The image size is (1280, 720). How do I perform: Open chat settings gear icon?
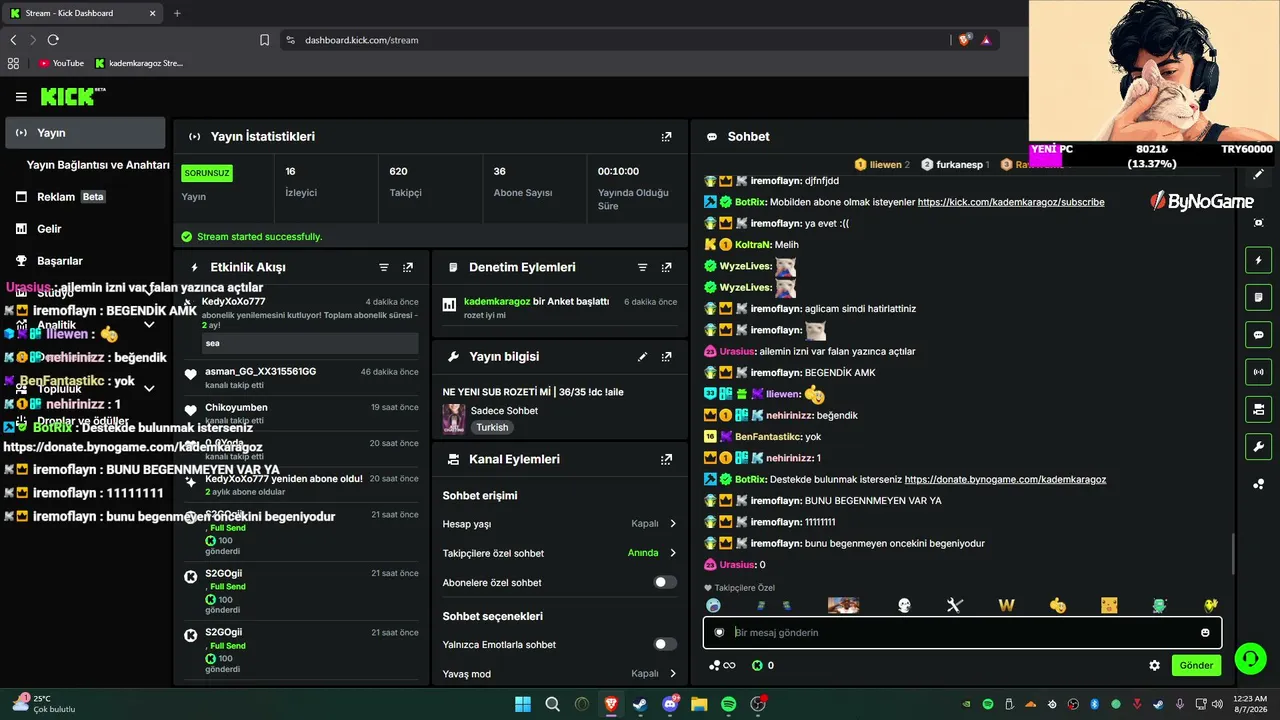pyautogui.click(x=1155, y=665)
